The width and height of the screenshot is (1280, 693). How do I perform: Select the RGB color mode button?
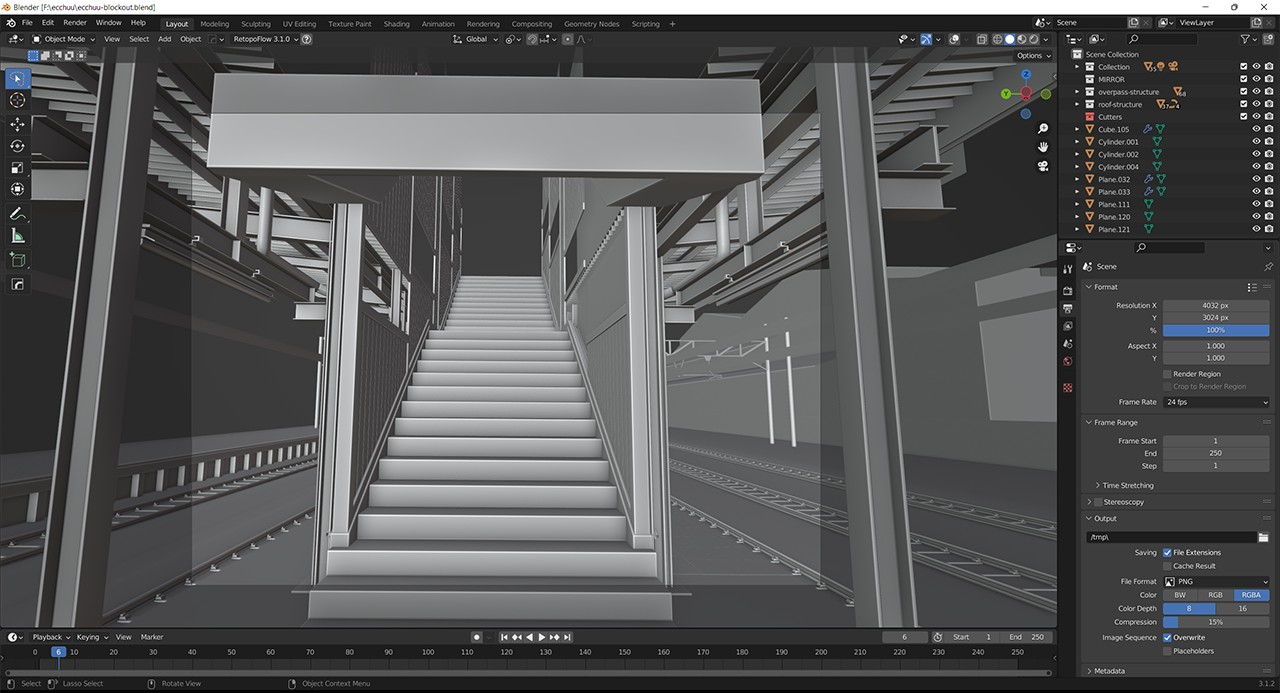click(x=1215, y=595)
